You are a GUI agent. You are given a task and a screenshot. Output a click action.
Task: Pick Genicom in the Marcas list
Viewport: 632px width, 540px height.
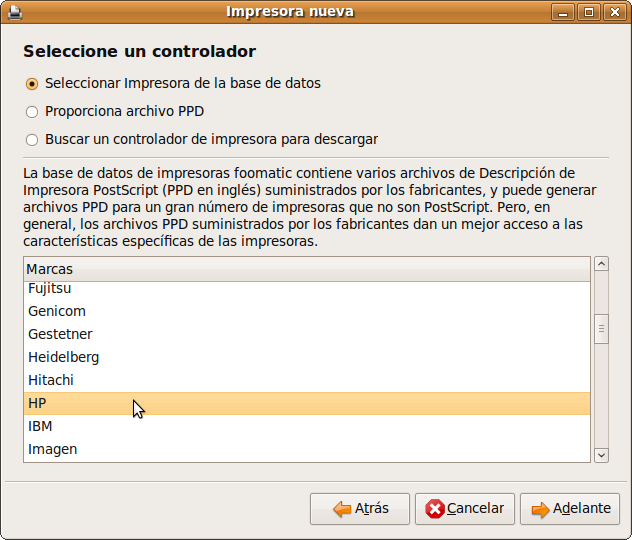coord(57,311)
